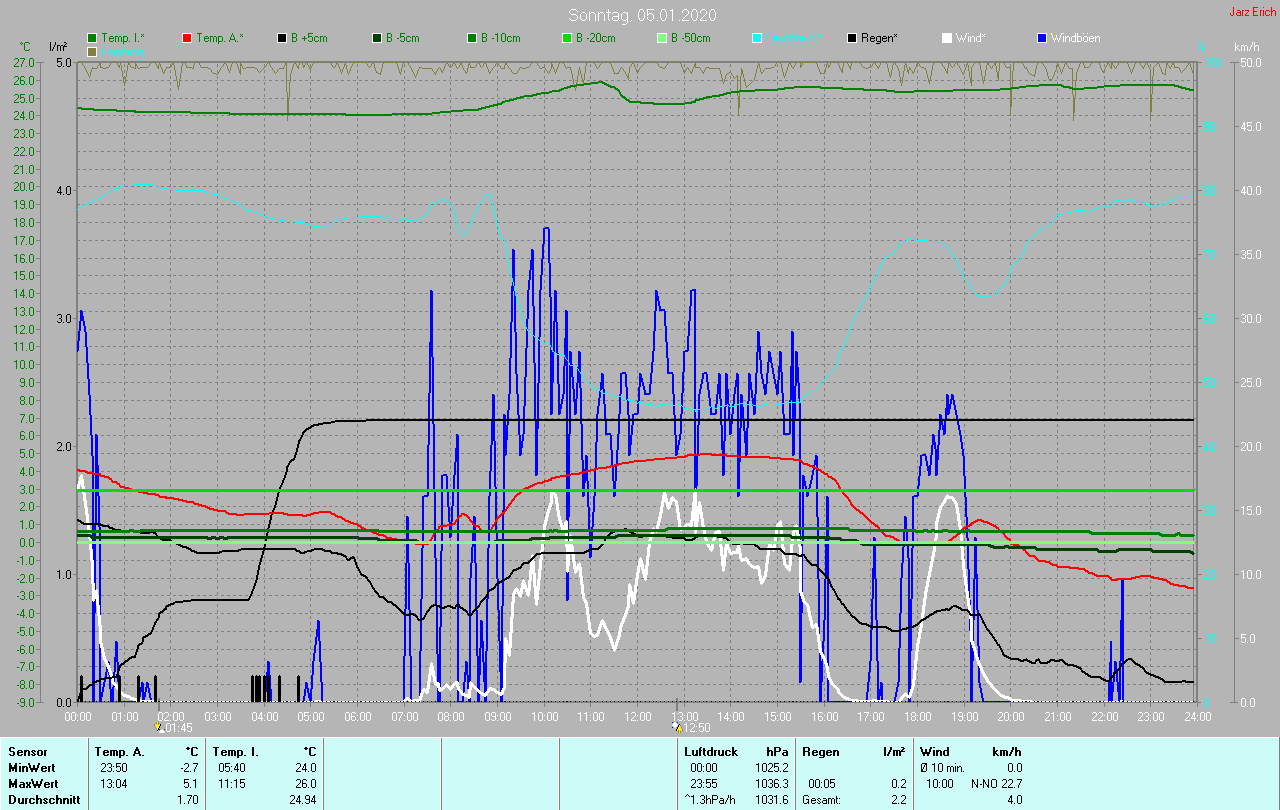Click the 12:50 marker below the time axis
This screenshot has height=810, width=1280.
(692, 728)
